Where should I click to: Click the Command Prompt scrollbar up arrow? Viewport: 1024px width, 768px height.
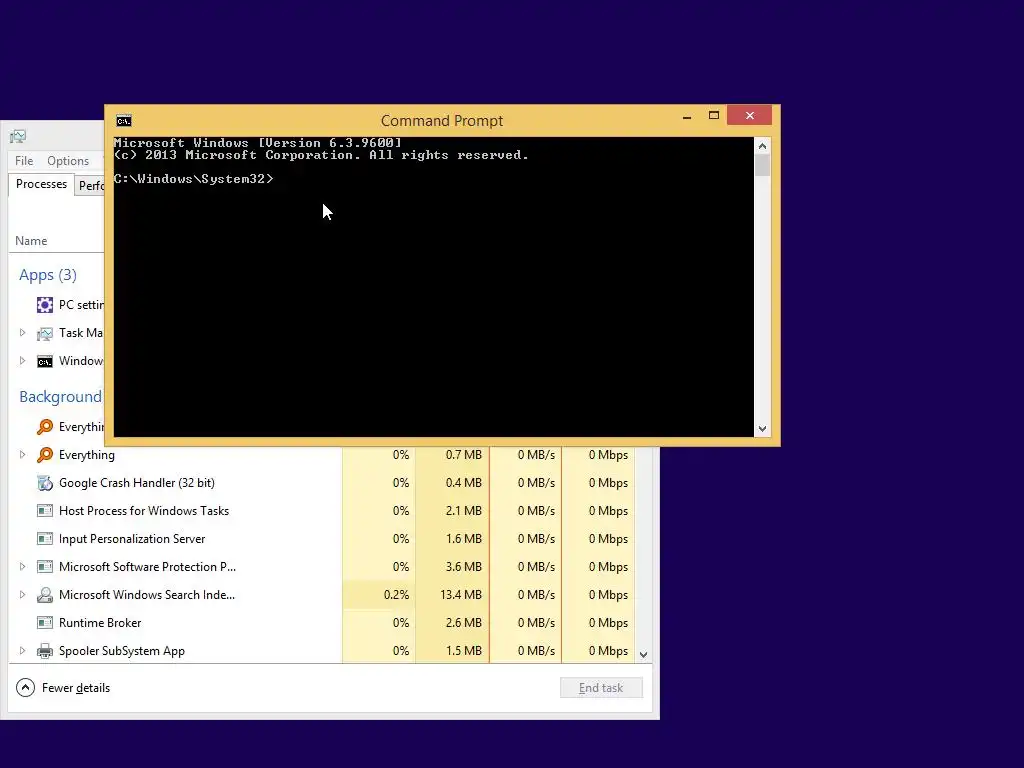click(x=762, y=146)
